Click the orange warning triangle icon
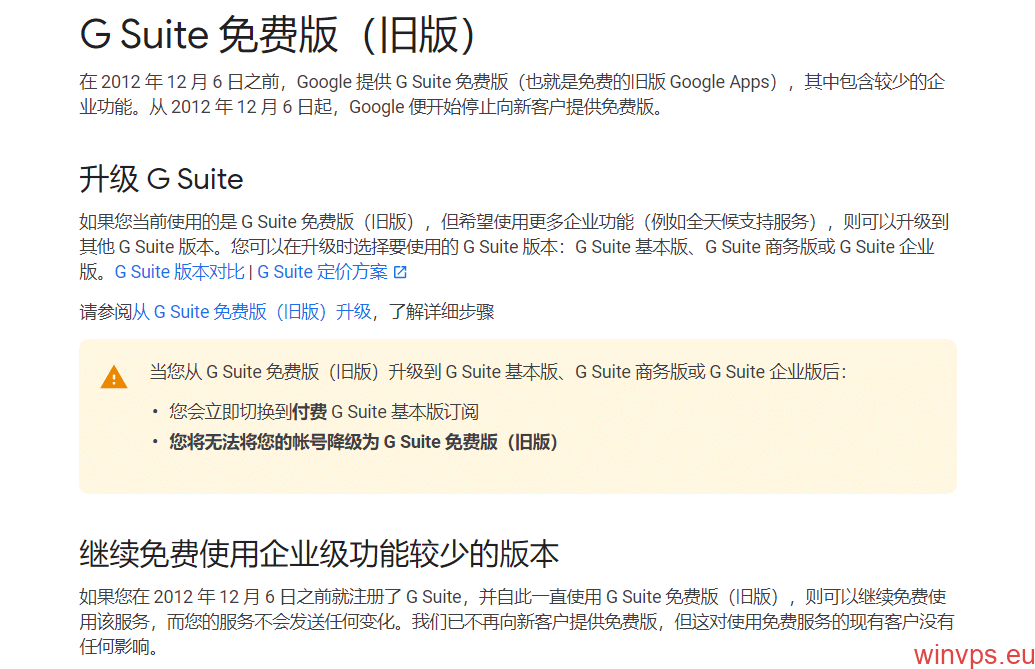Viewport: 1035px width, 669px height. pos(114,377)
